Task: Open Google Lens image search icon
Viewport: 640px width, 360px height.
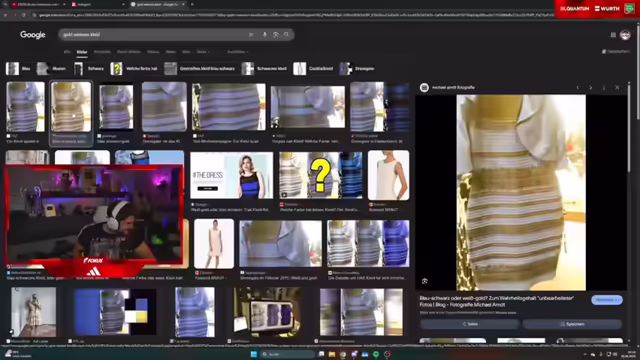Action: point(276,35)
